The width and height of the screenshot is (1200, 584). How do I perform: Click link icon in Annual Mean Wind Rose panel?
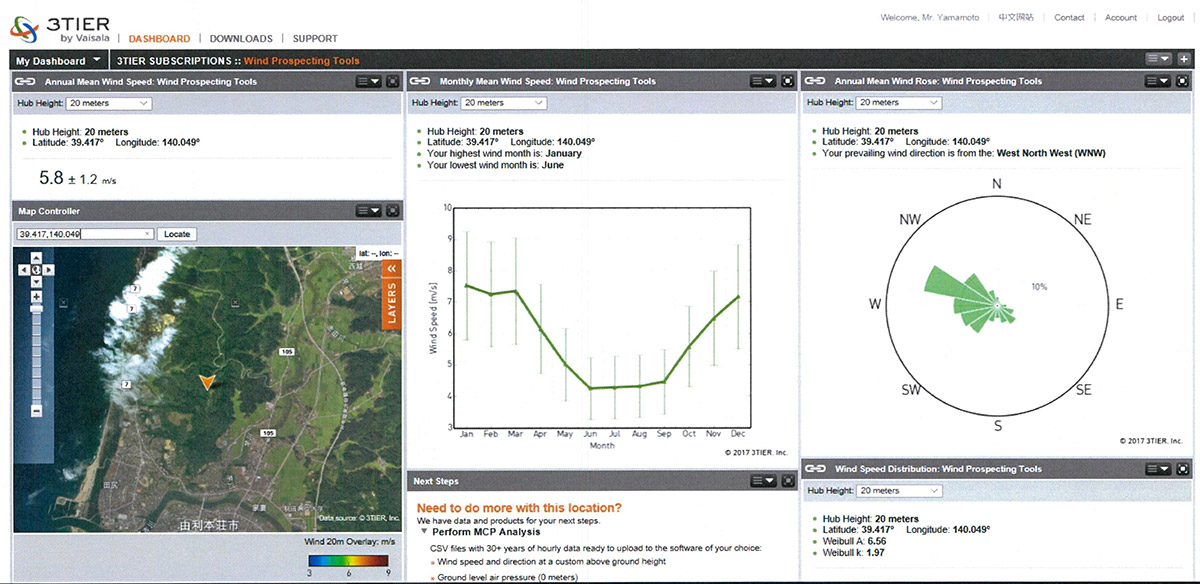click(815, 81)
